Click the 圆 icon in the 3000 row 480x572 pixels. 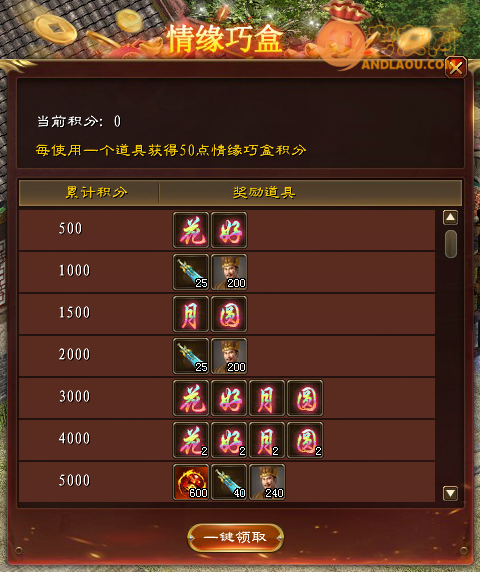[x=305, y=398]
